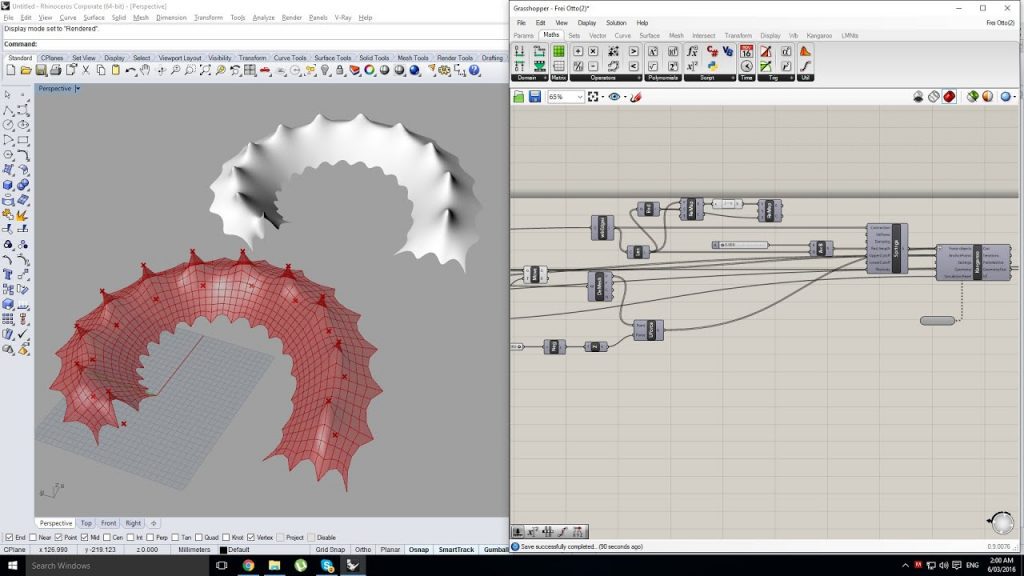This screenshot has width=1024, height=576.
Task: Open the Grasshopper Sketch tool
Action: pyautogui.click(x=637, y=96)
